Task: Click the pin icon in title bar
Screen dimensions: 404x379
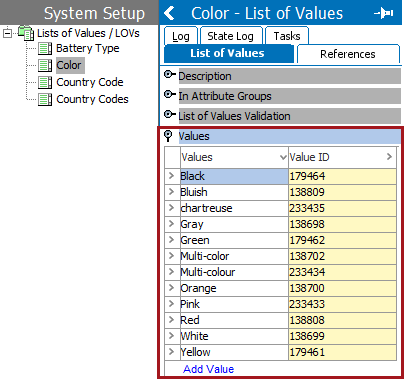Action: pos(383,13)
